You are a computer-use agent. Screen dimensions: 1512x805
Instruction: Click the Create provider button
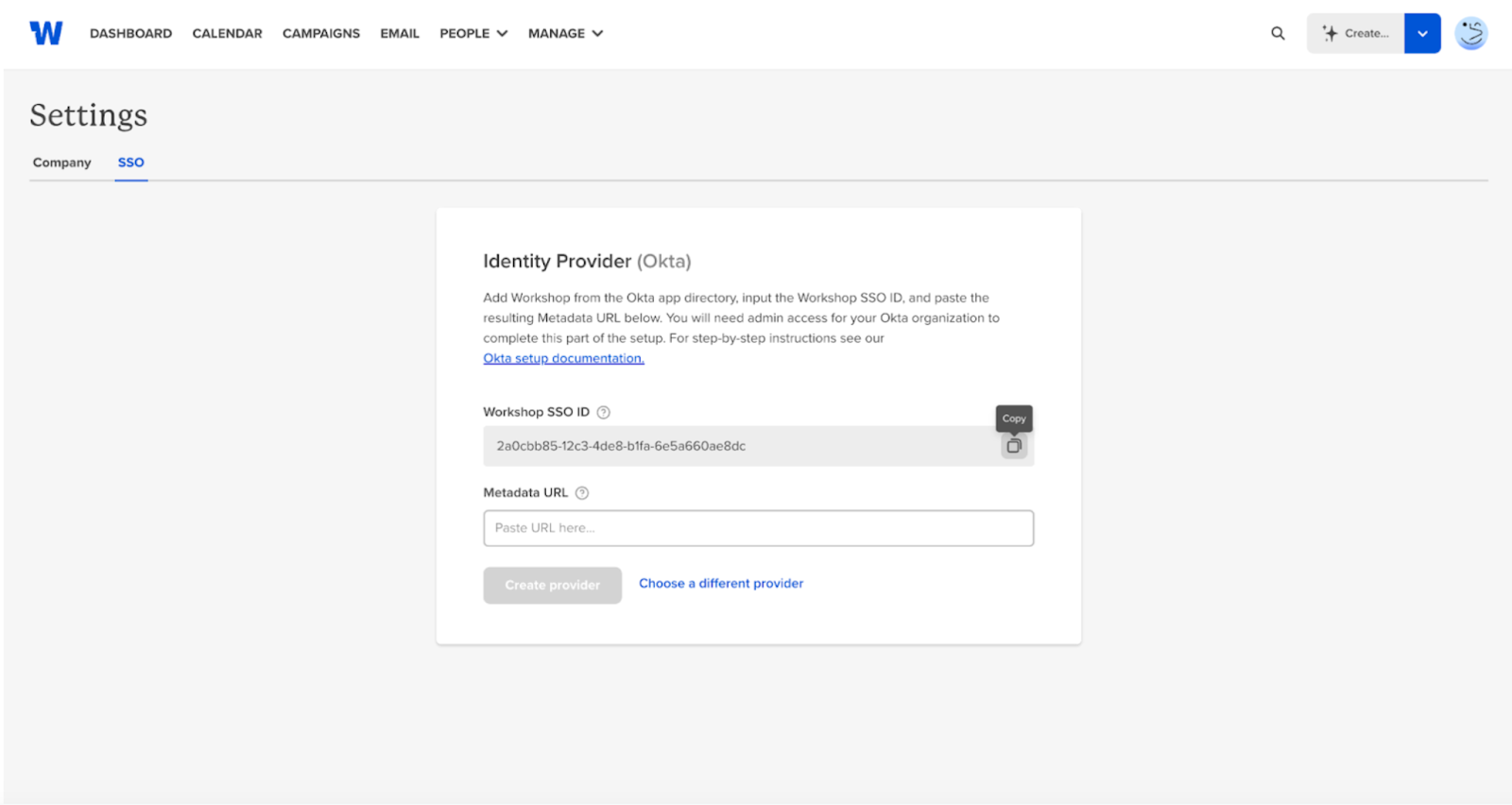point(552,585)
